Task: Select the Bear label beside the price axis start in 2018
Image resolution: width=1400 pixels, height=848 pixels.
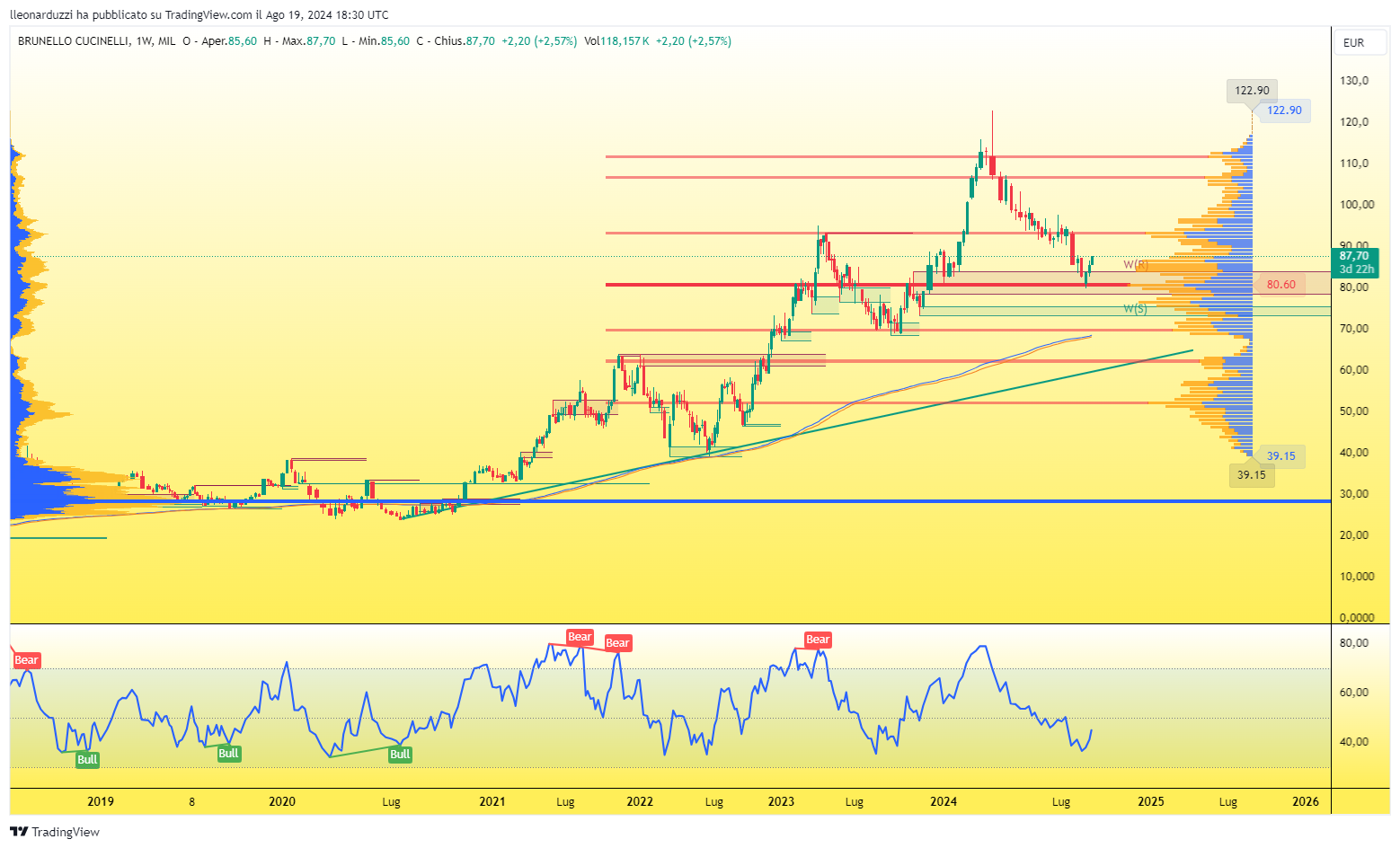Action: [26, 660]
